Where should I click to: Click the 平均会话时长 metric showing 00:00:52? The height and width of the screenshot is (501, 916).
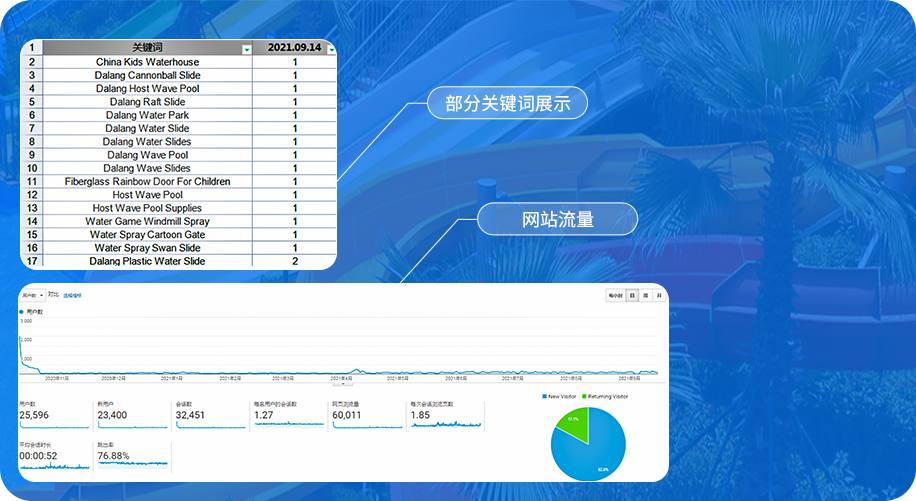tap(53, 456)
